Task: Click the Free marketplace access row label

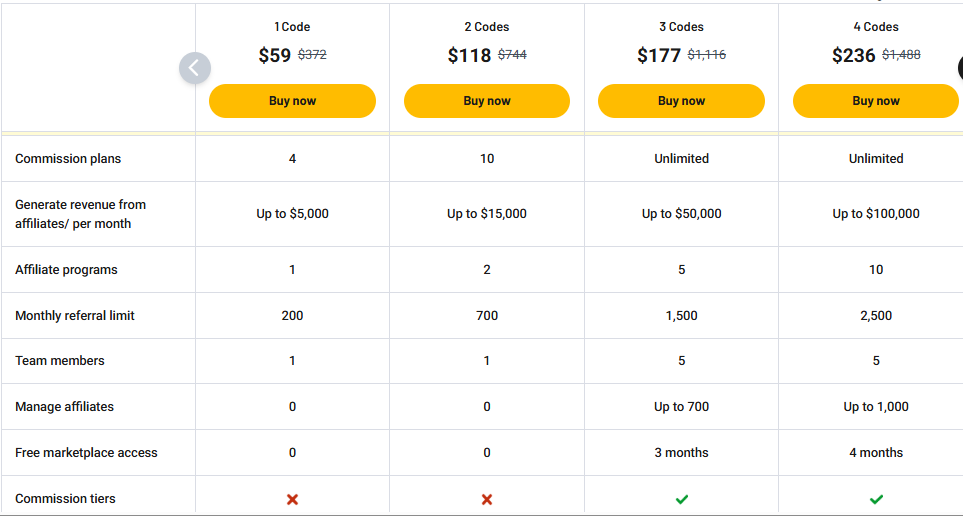Action: (x=86, y=453)
